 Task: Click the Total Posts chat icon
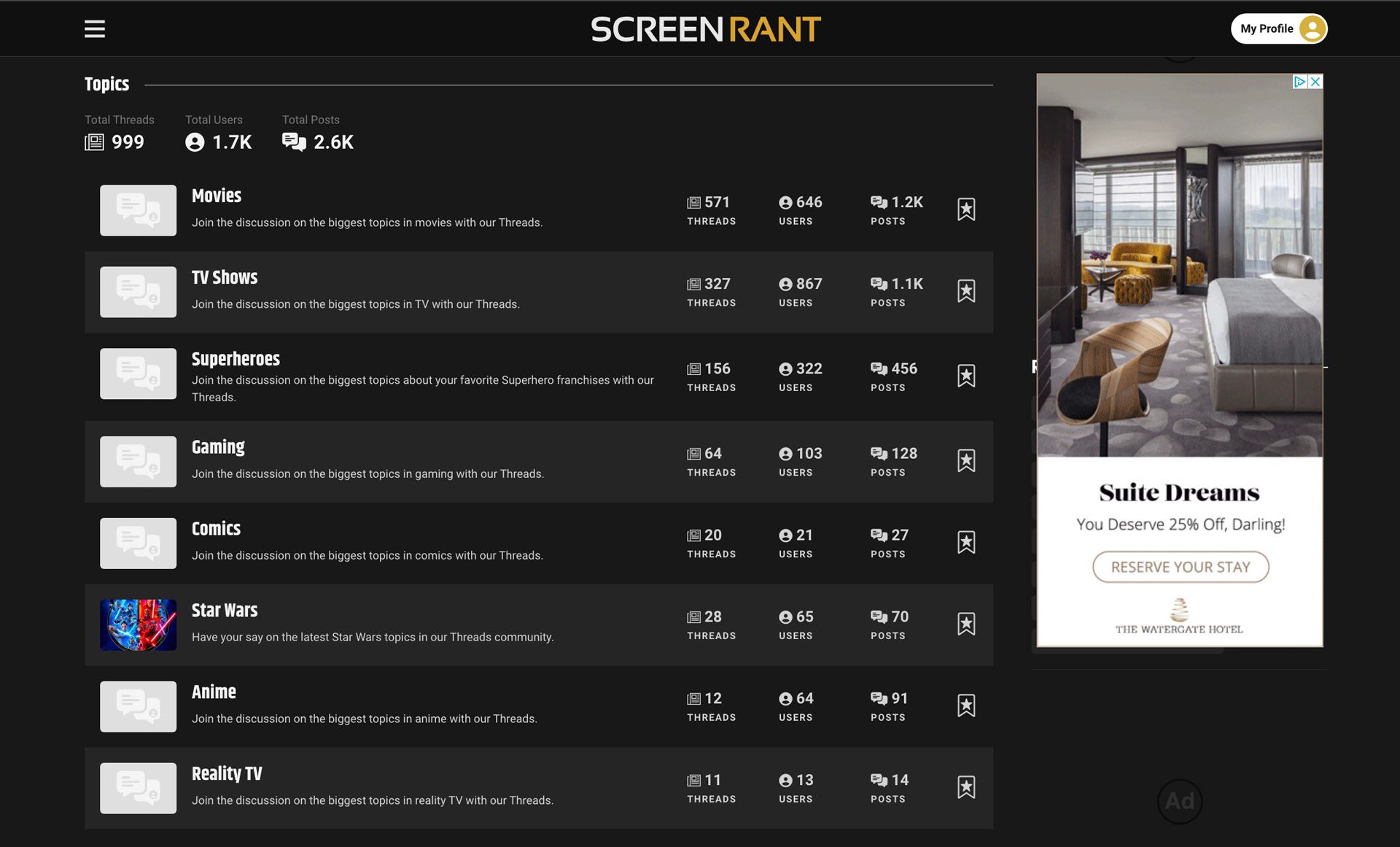[294, 142]
